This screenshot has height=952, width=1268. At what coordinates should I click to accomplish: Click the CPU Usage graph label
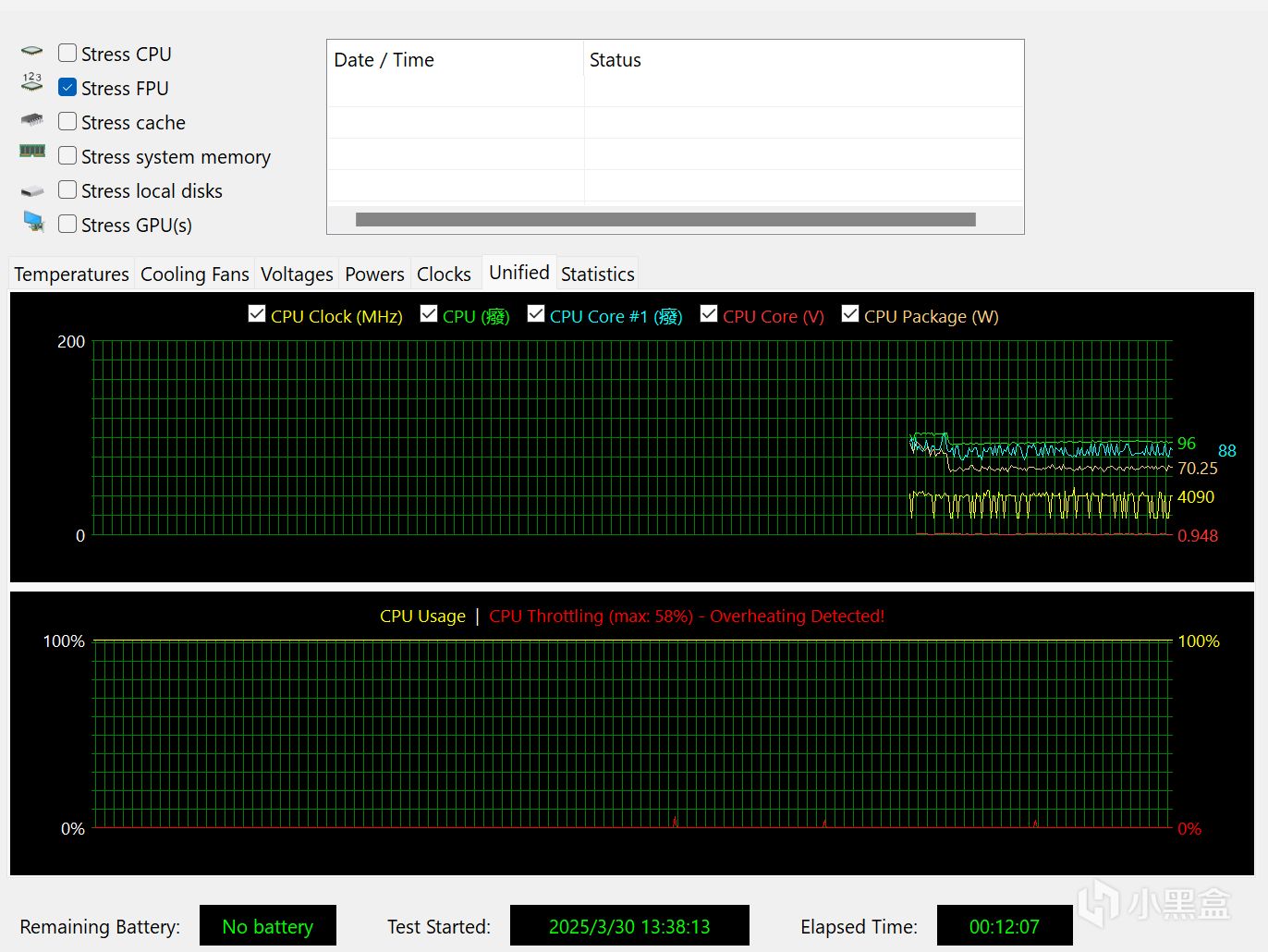tap(422, 616)
